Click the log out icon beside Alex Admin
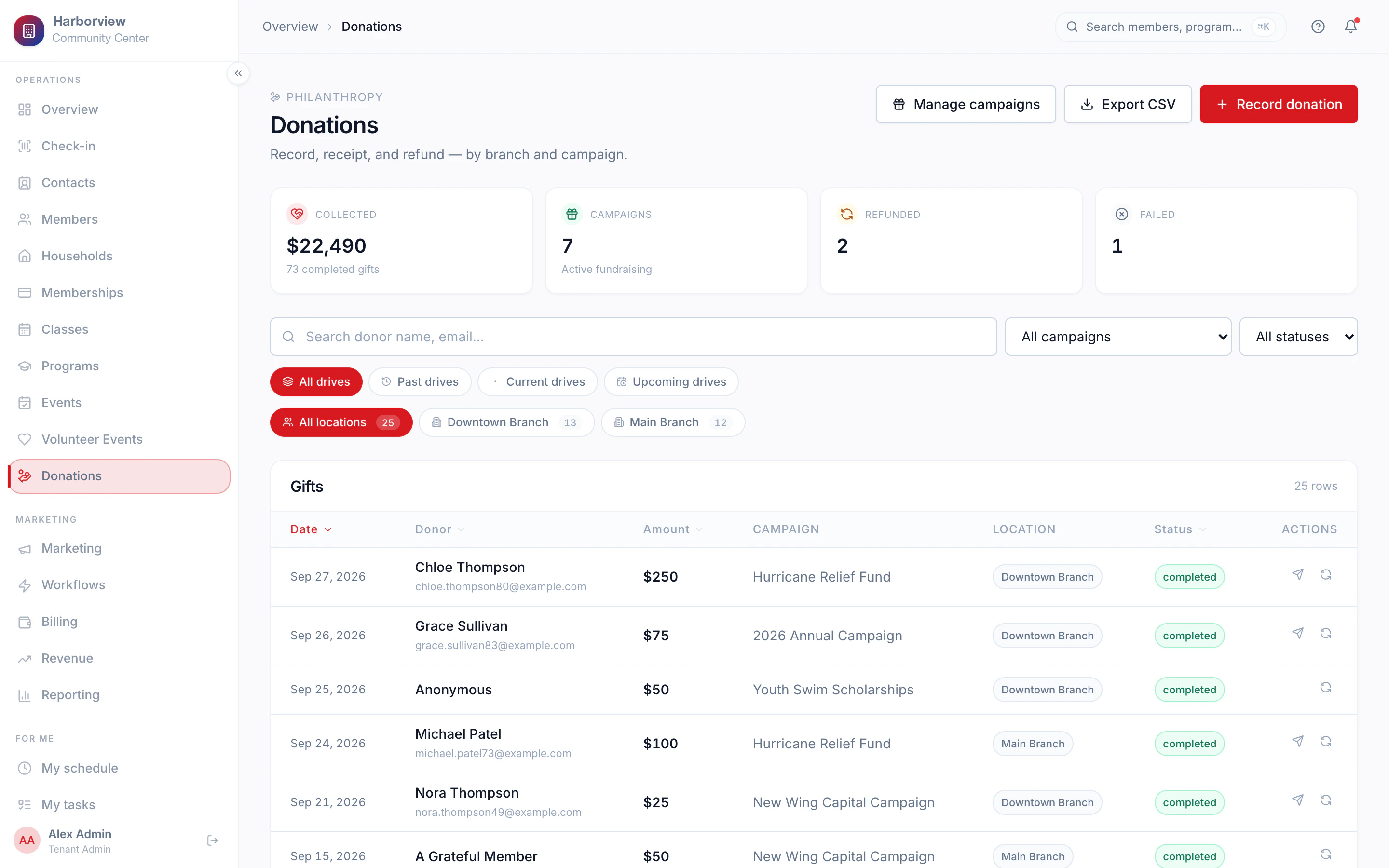The image size is (1389, 868). click(212, 841)
